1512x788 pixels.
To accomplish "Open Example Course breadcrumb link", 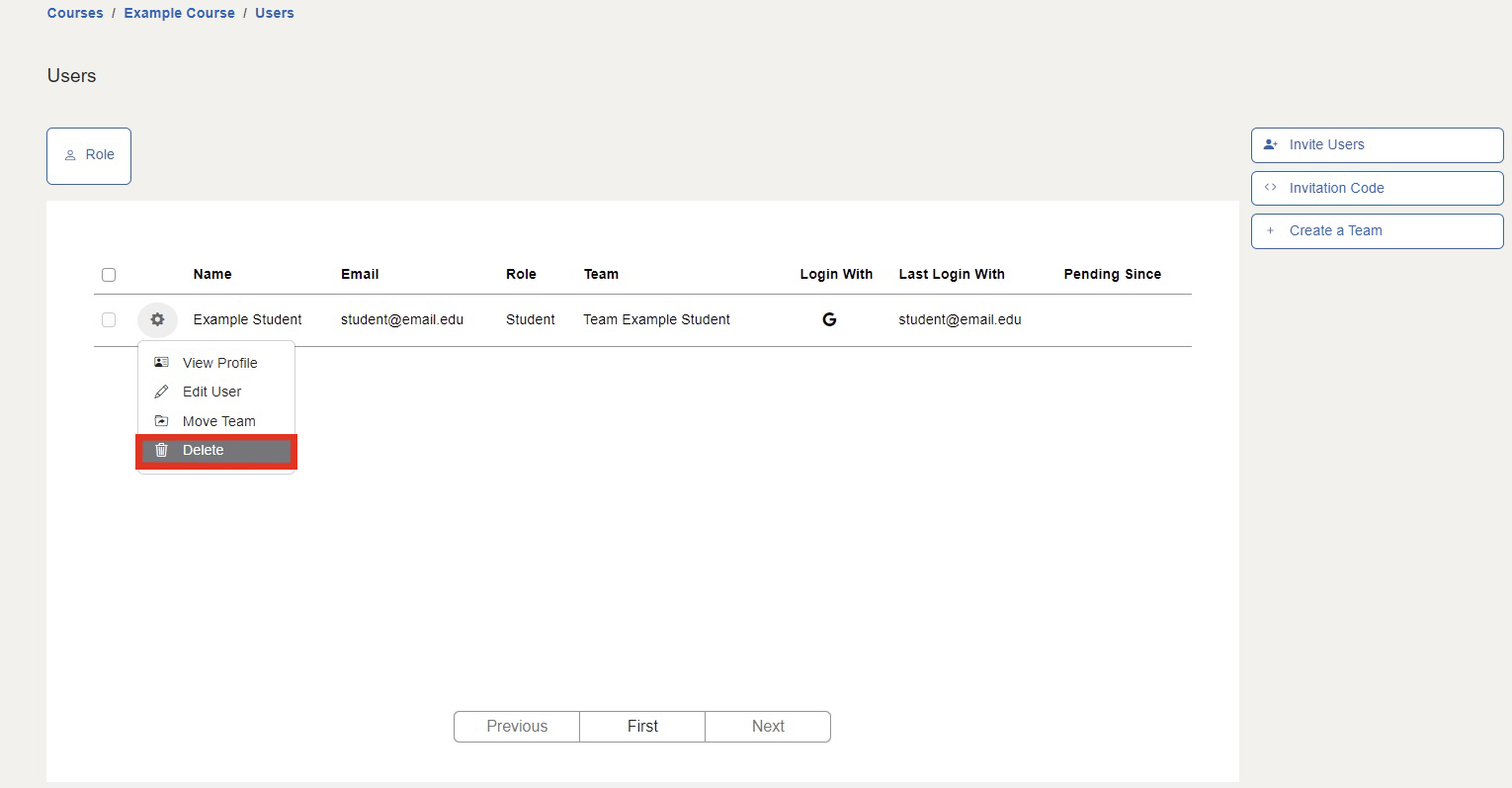I will [x=180, y=13].
